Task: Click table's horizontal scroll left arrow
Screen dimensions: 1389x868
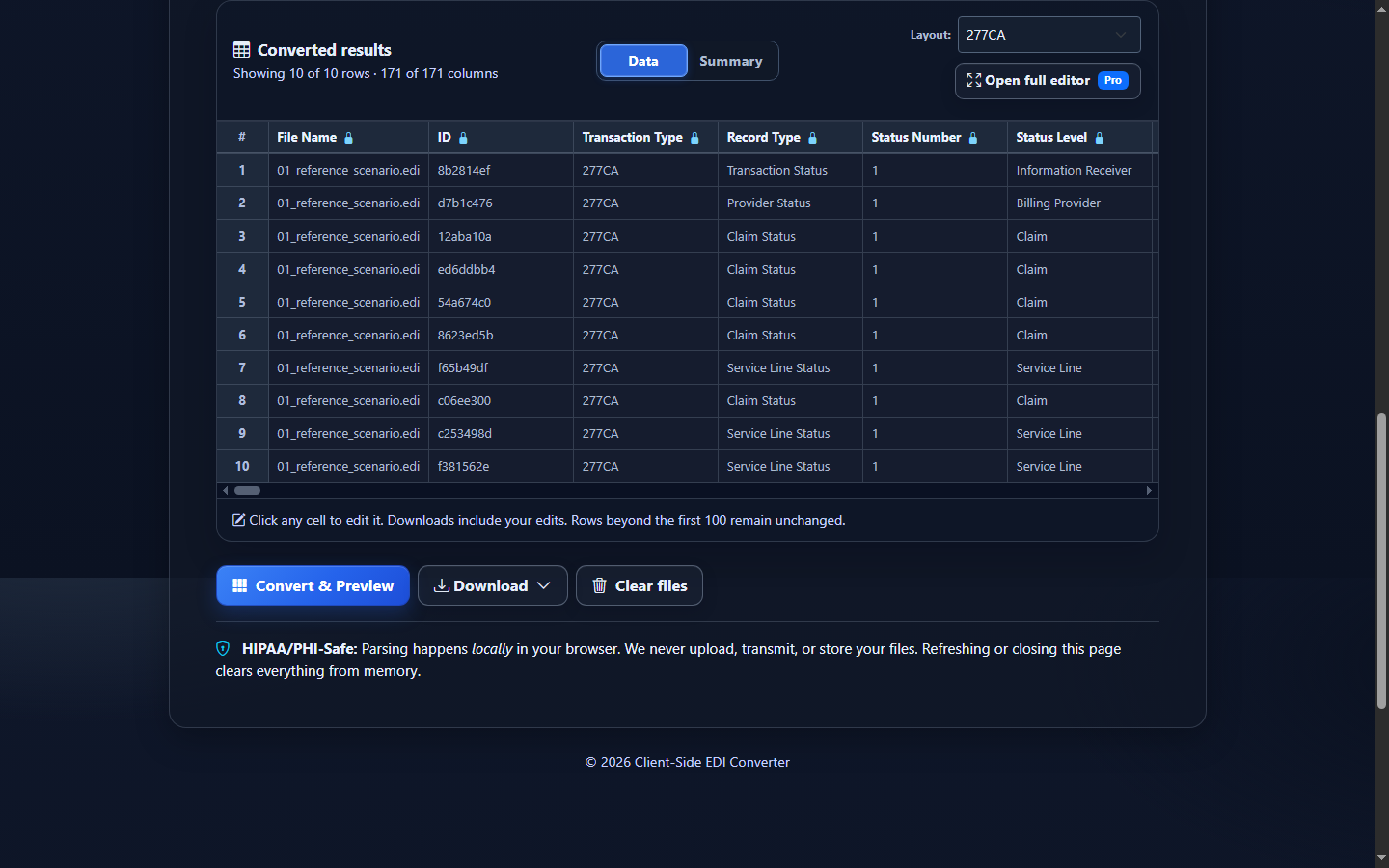Action: pos(226,491)
